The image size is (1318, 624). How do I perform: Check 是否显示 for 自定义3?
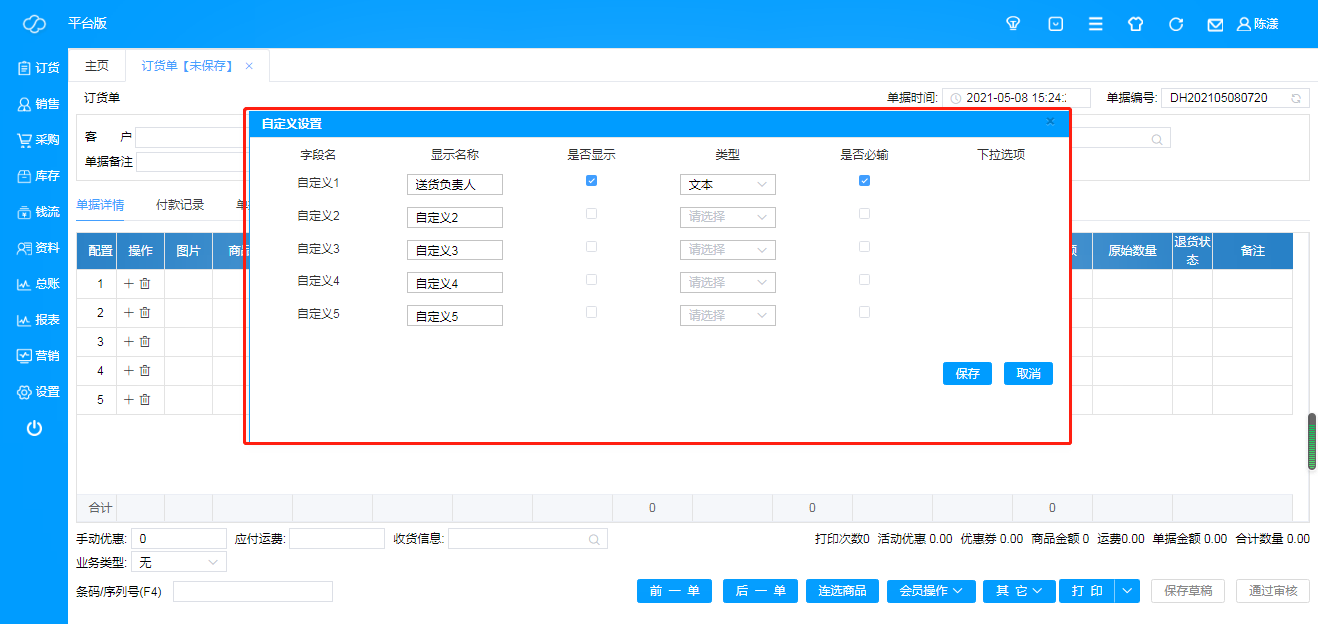click(591, 247)
